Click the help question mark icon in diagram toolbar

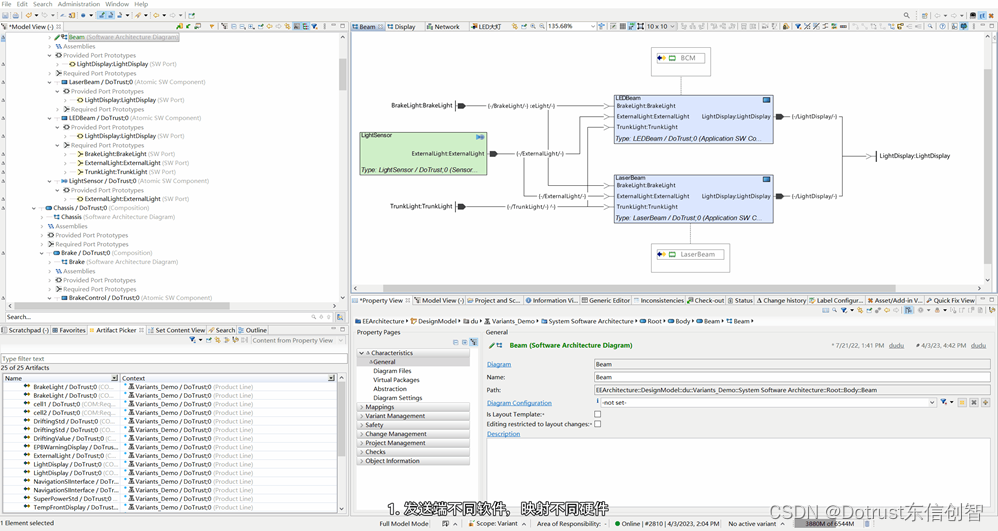coord(943,27)
